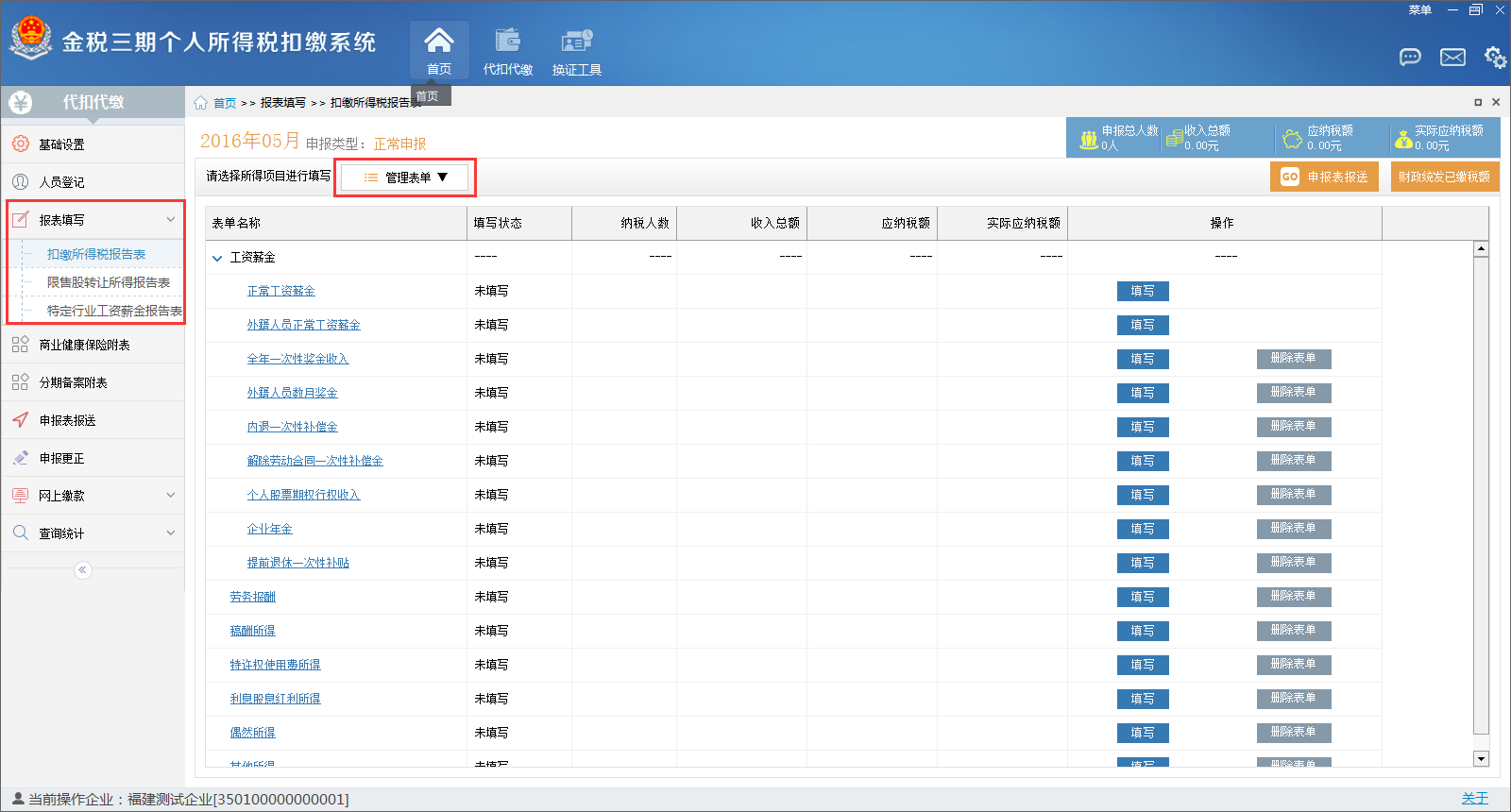Open the 劳务报酬 form link

(x=252, y=597)
